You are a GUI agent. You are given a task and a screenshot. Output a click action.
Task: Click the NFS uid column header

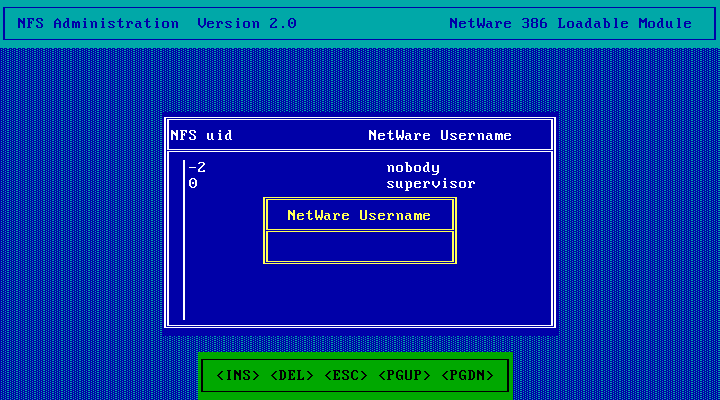[201, 135]
